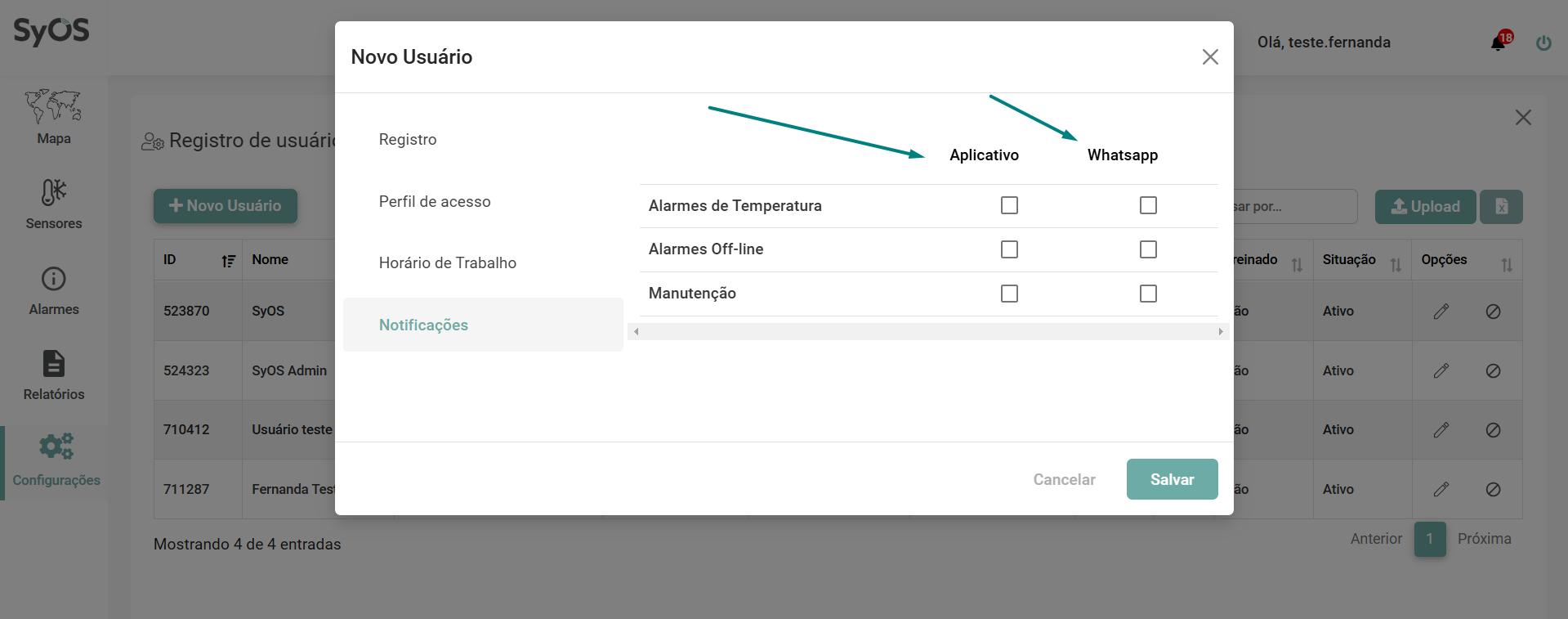Check Aplicativo for Manutenção
Screen dimensions: 1568x619
point(1009,294)
